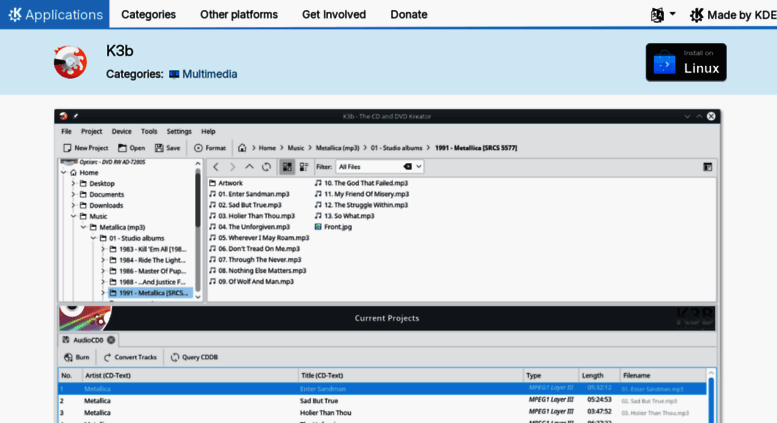Click the Burn button in project toolbar
This screenshot has width=777, height=423.
coord(76,357)
